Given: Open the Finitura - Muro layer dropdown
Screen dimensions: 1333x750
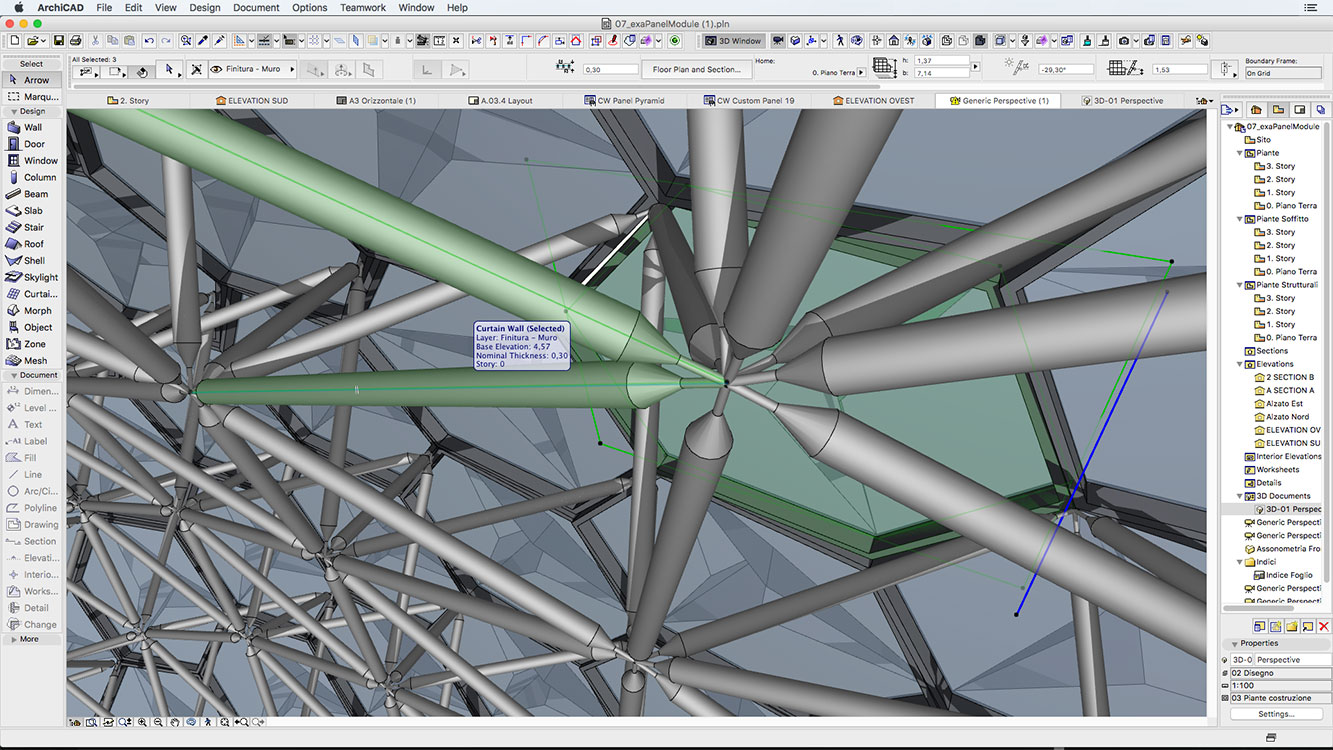Looking at the screenshot, I should (x=293, y=69).
